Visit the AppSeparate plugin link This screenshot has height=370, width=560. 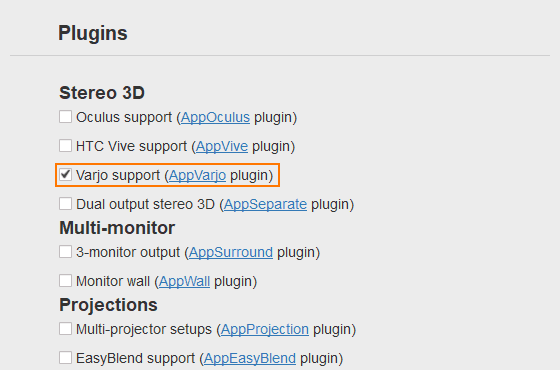coord(265,204)
